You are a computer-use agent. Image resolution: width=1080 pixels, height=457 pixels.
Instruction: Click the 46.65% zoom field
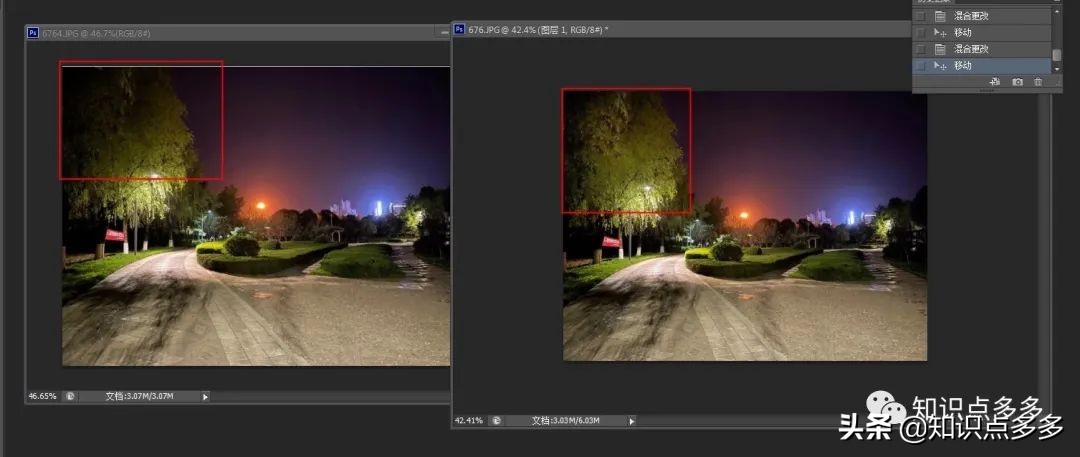(43, 396)
